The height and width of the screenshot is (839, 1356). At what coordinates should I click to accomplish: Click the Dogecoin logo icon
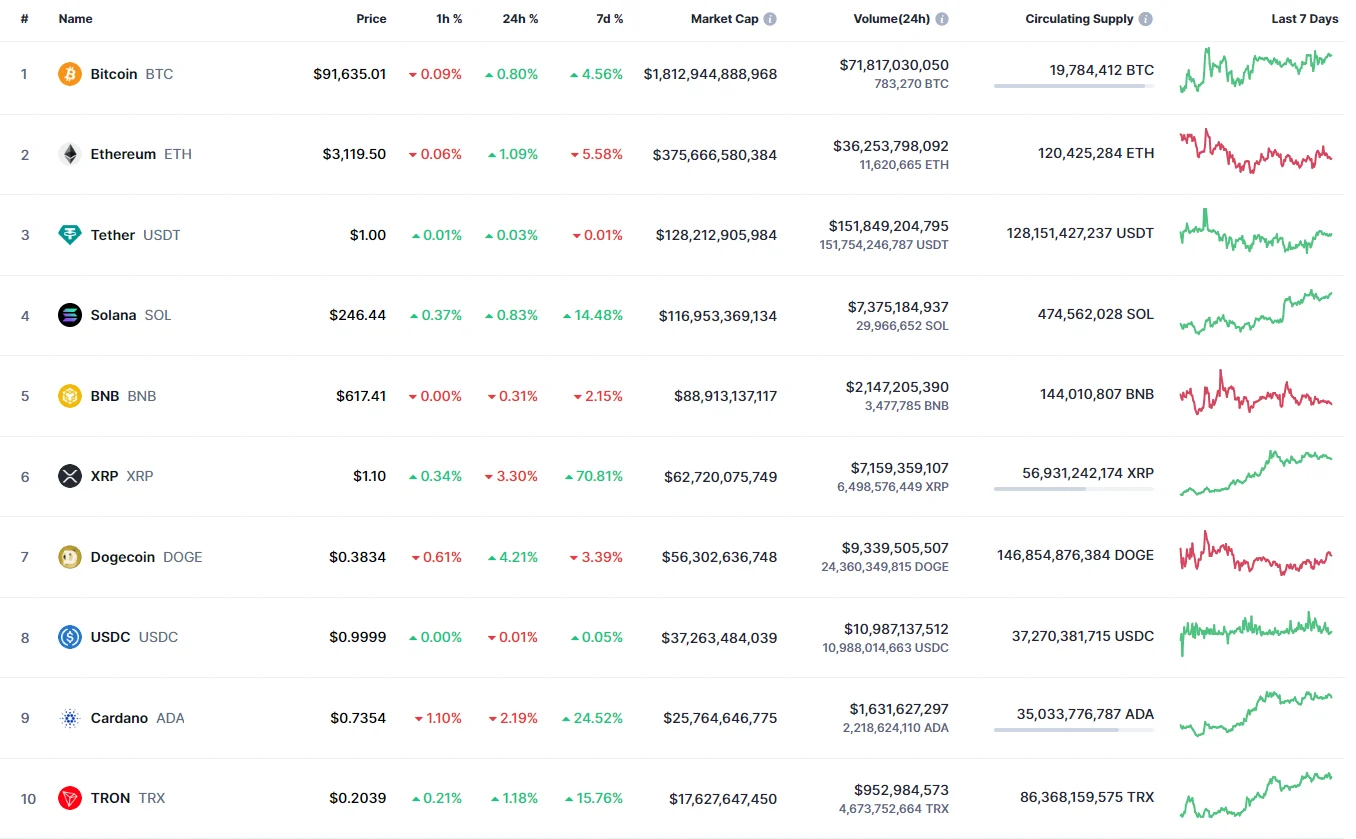click(x=70, y=557)
